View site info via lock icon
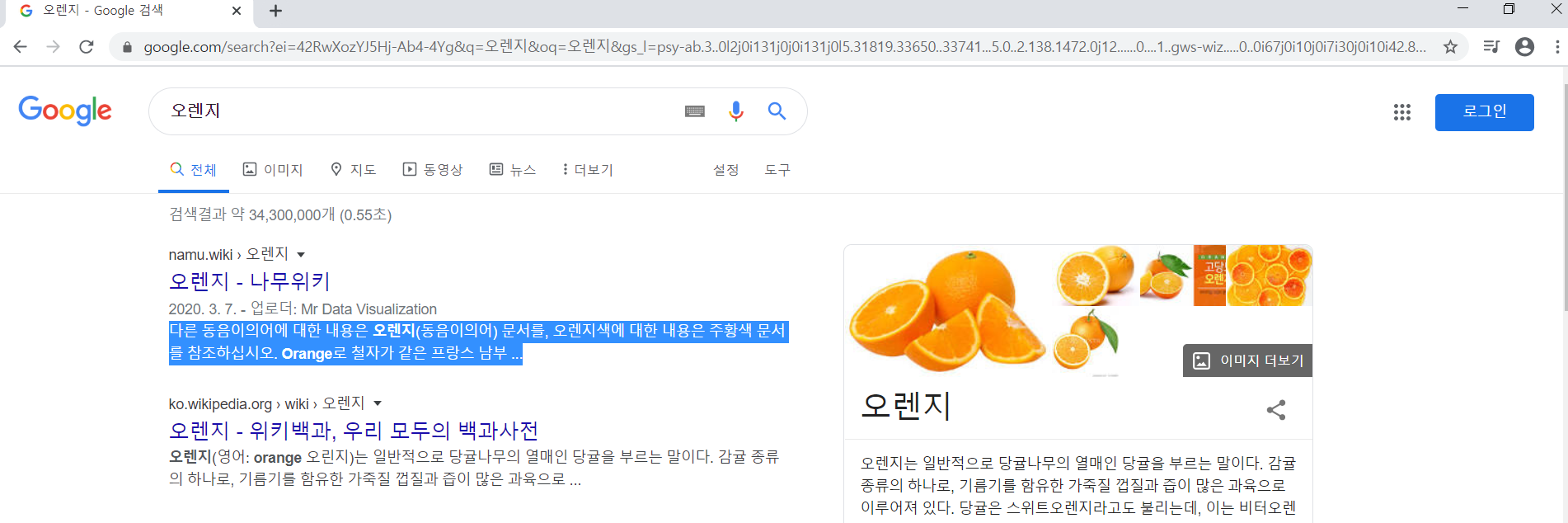 pos(127,47)
